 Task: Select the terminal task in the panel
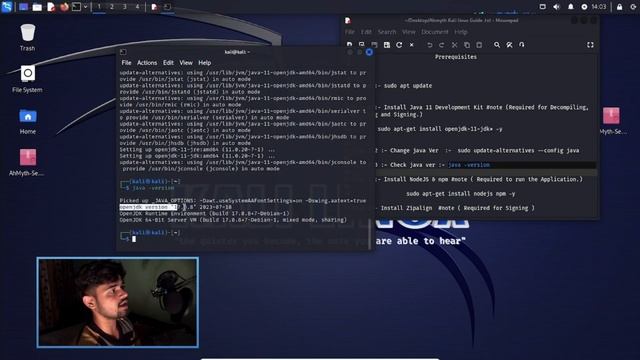(167, 7)
